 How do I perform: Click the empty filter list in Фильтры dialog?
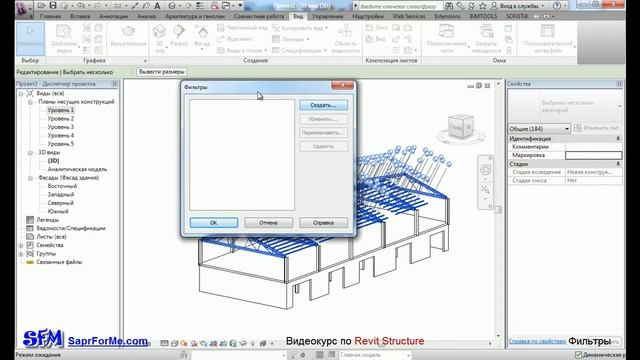242,155
